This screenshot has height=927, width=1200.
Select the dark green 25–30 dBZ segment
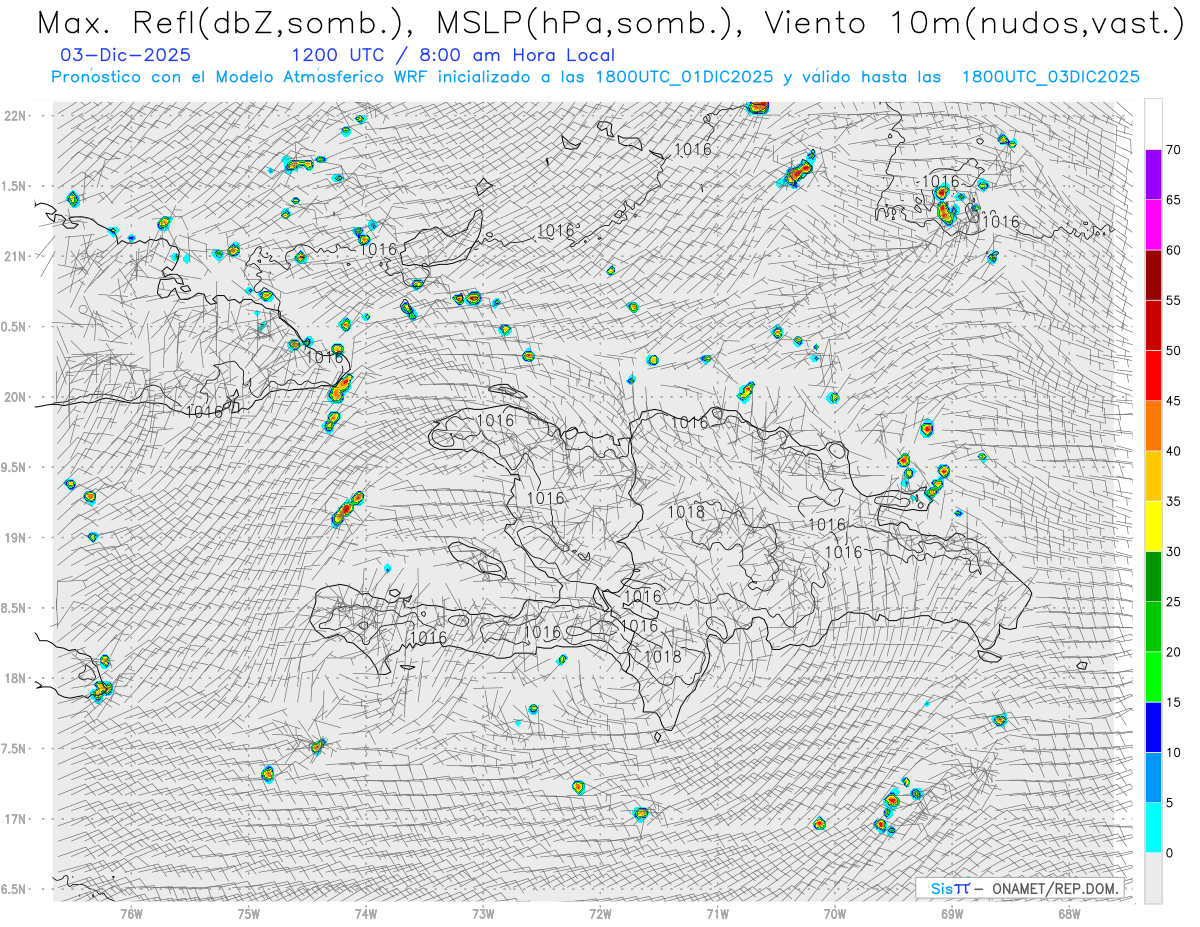coord(1153,577)
